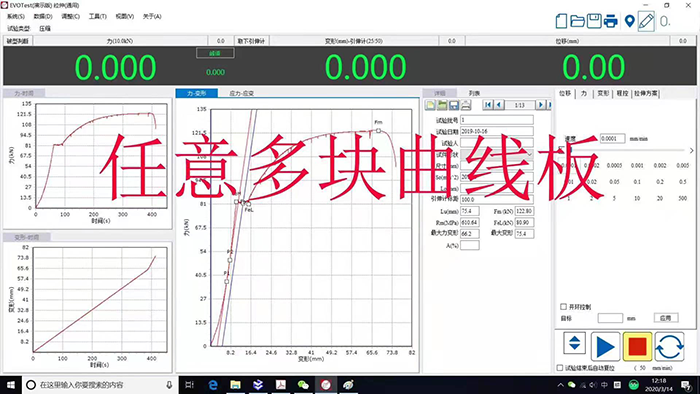
Task: Stop the test with the red square button
Action: 637,346
